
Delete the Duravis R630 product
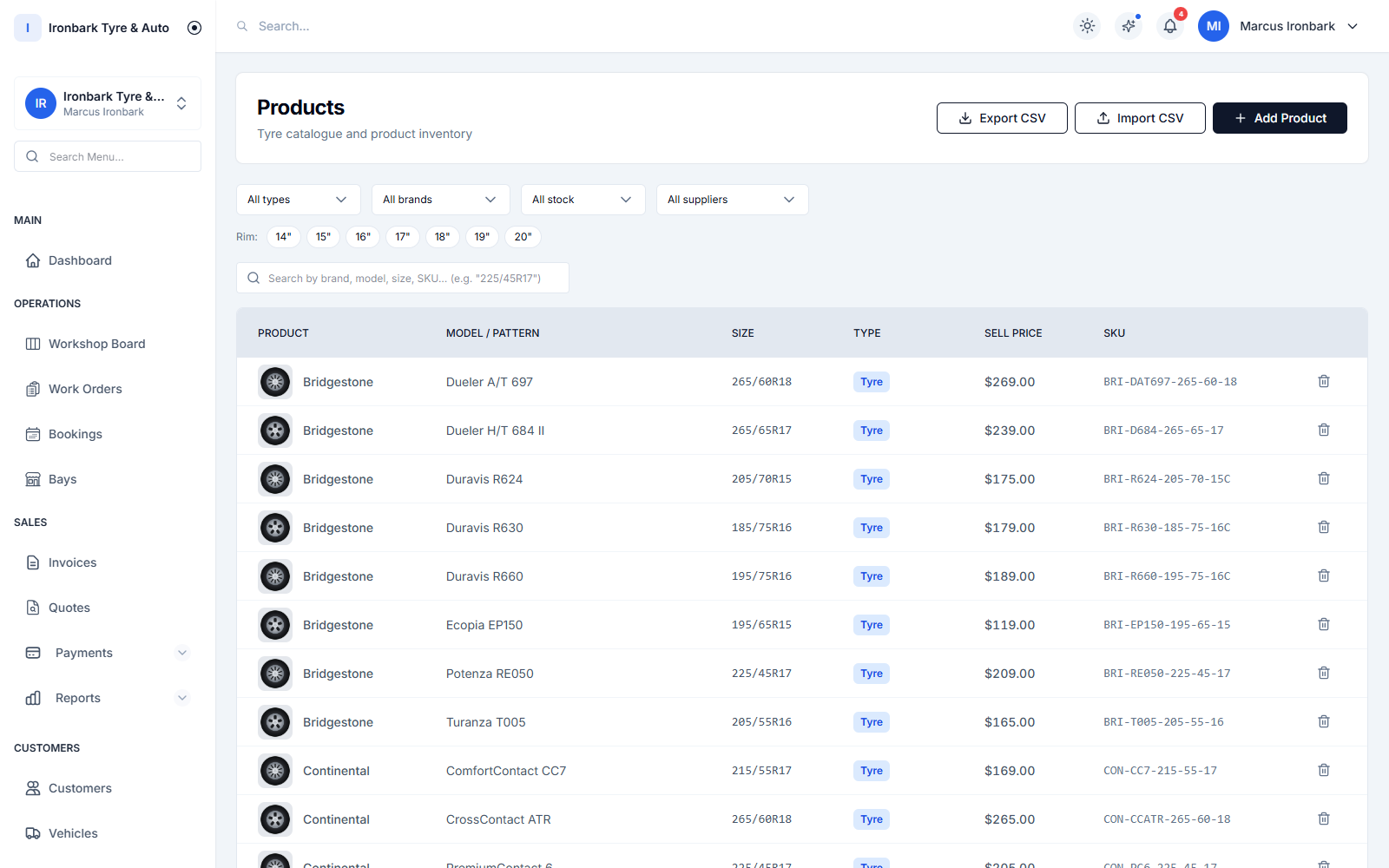[x=1324, y=527]
